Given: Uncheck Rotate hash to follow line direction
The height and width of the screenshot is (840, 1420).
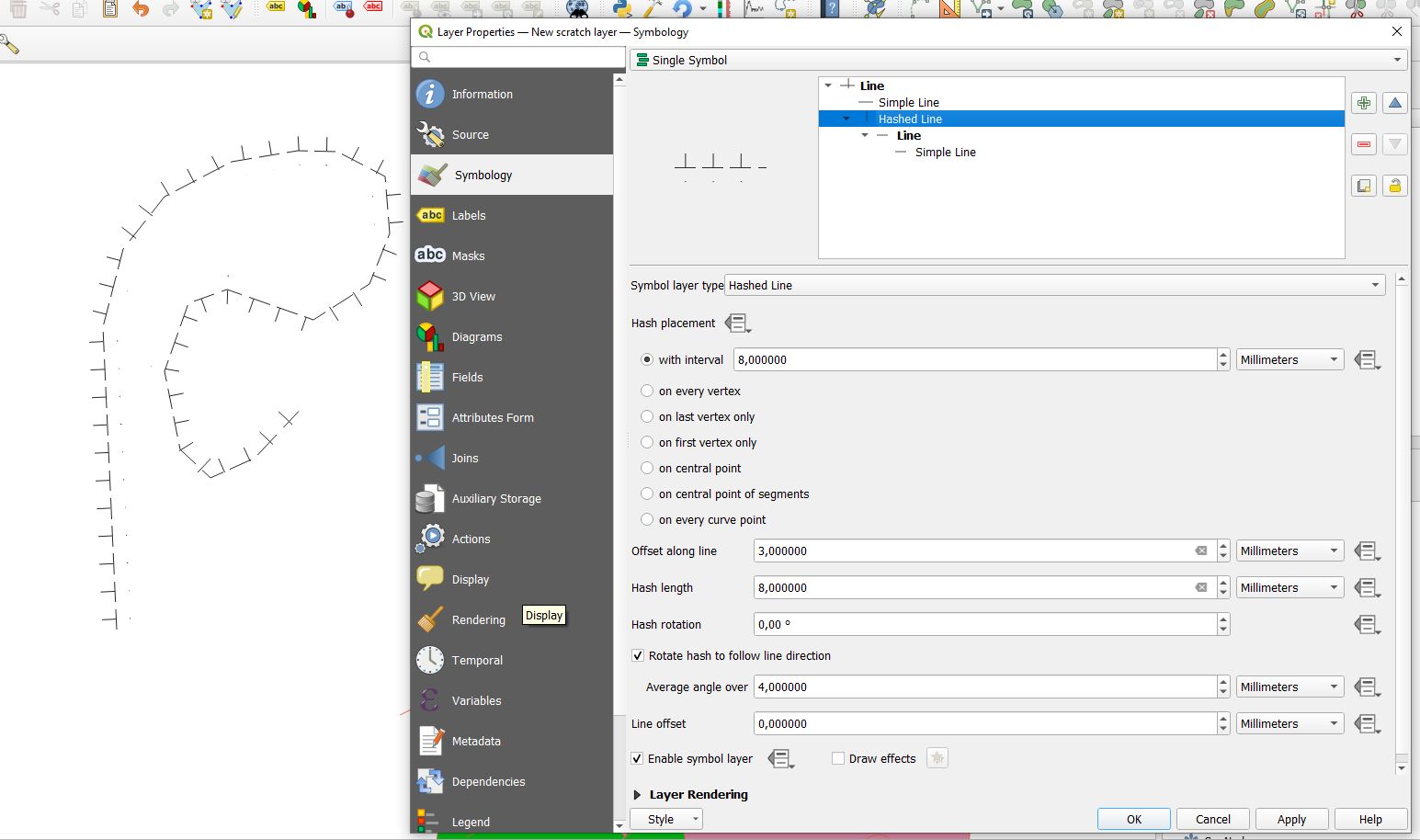Looking at the screenshot, I should [x=638, y=655].
